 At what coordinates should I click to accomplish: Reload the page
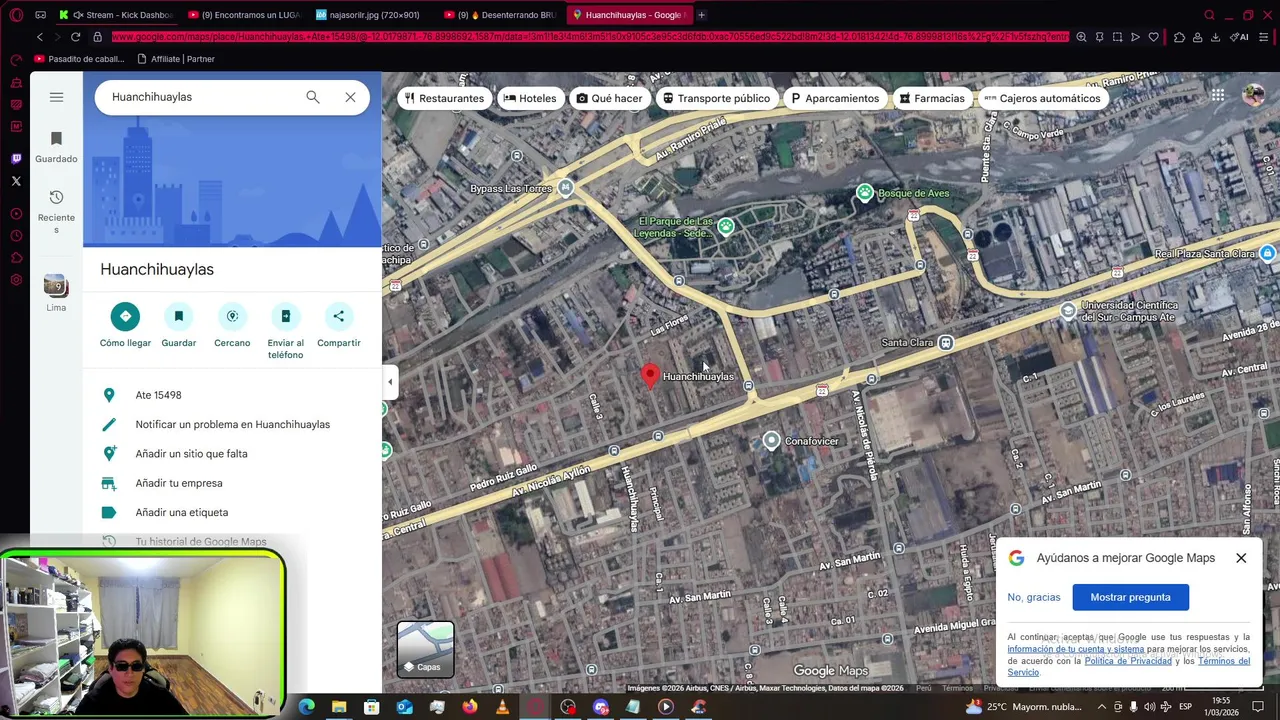pos(75,37)
